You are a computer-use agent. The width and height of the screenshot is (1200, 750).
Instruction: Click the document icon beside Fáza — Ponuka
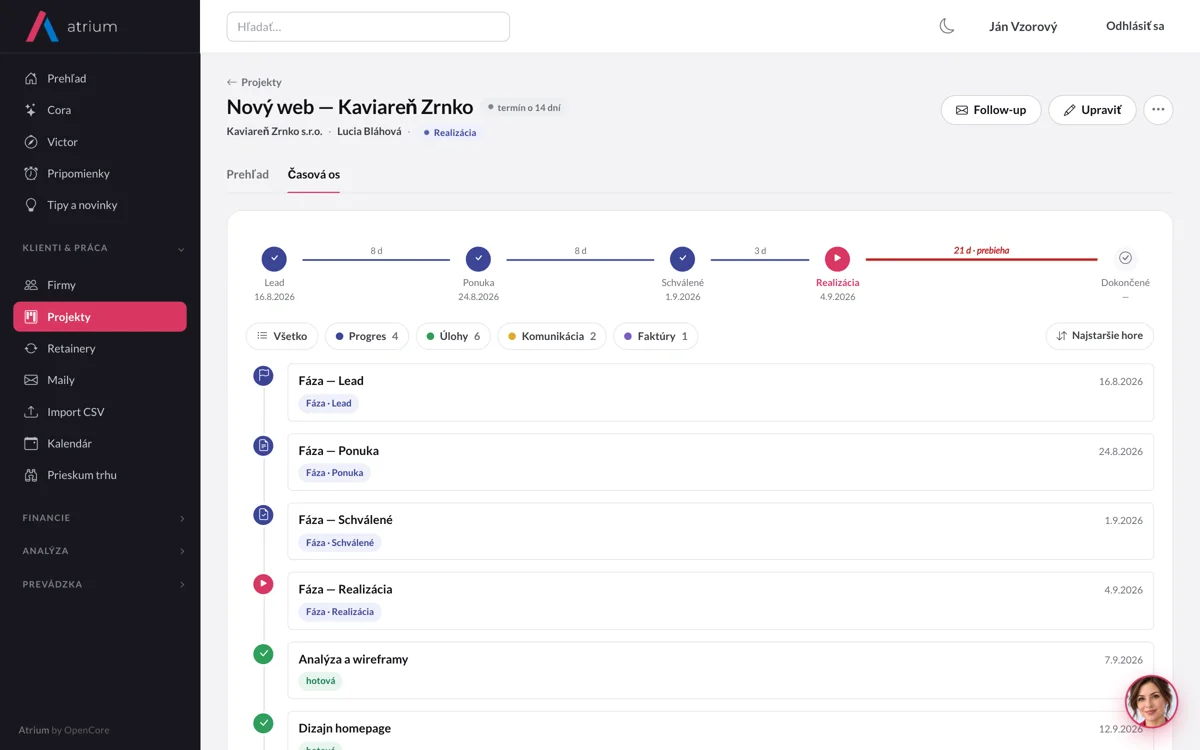coord(263,445)
